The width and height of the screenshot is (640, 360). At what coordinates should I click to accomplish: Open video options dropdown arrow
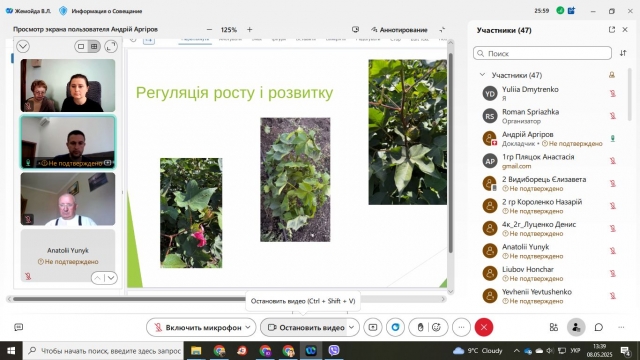click(352, 327)
